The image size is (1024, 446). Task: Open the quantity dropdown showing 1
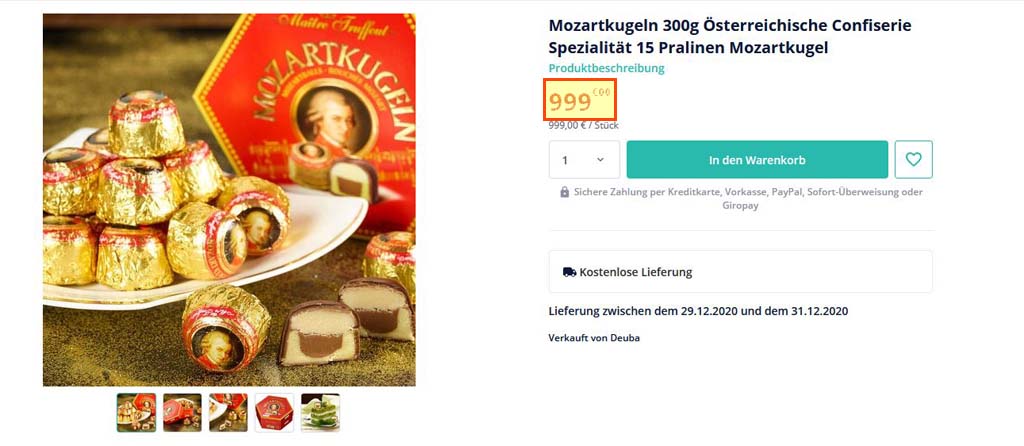(584, 160)
